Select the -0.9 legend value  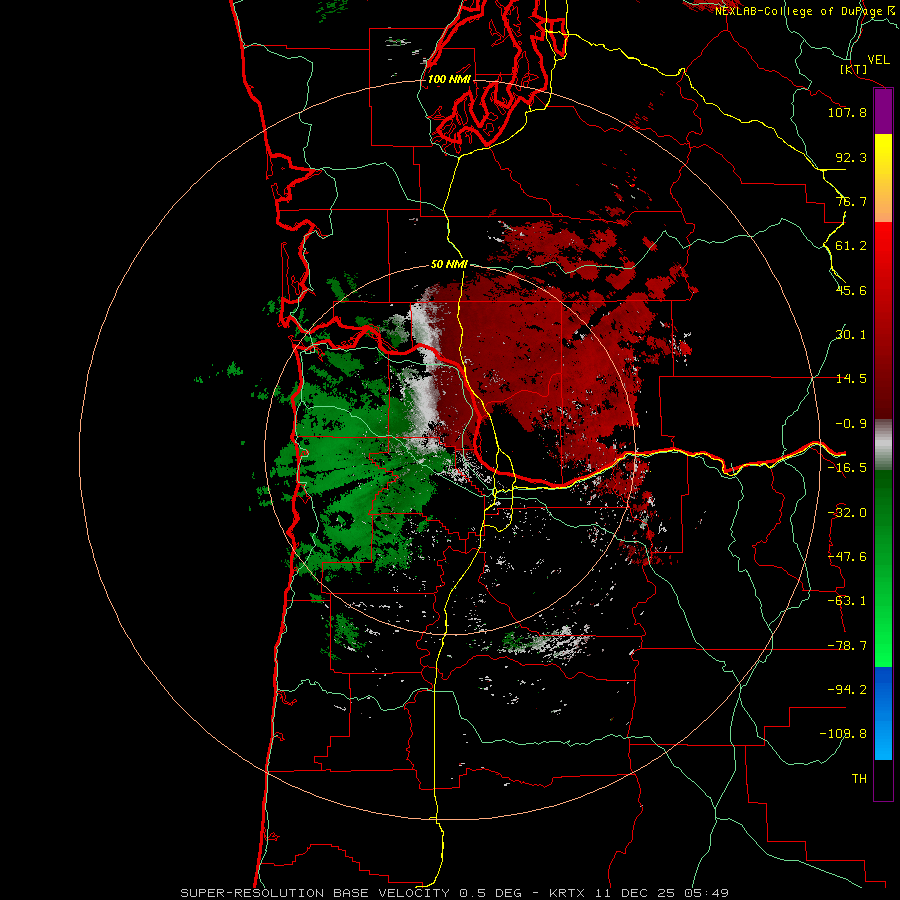tap(851, 424)
